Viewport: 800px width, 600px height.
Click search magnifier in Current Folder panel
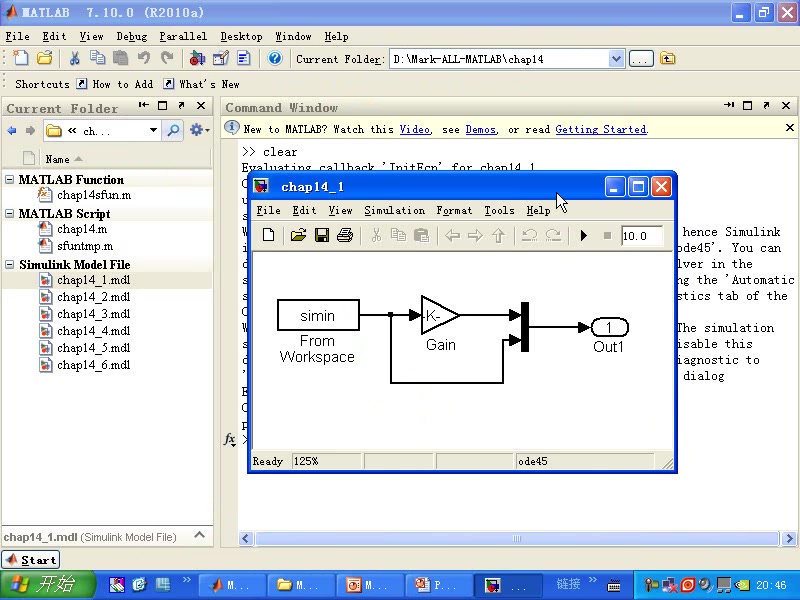pyautogui.click(x=173, y=131)
